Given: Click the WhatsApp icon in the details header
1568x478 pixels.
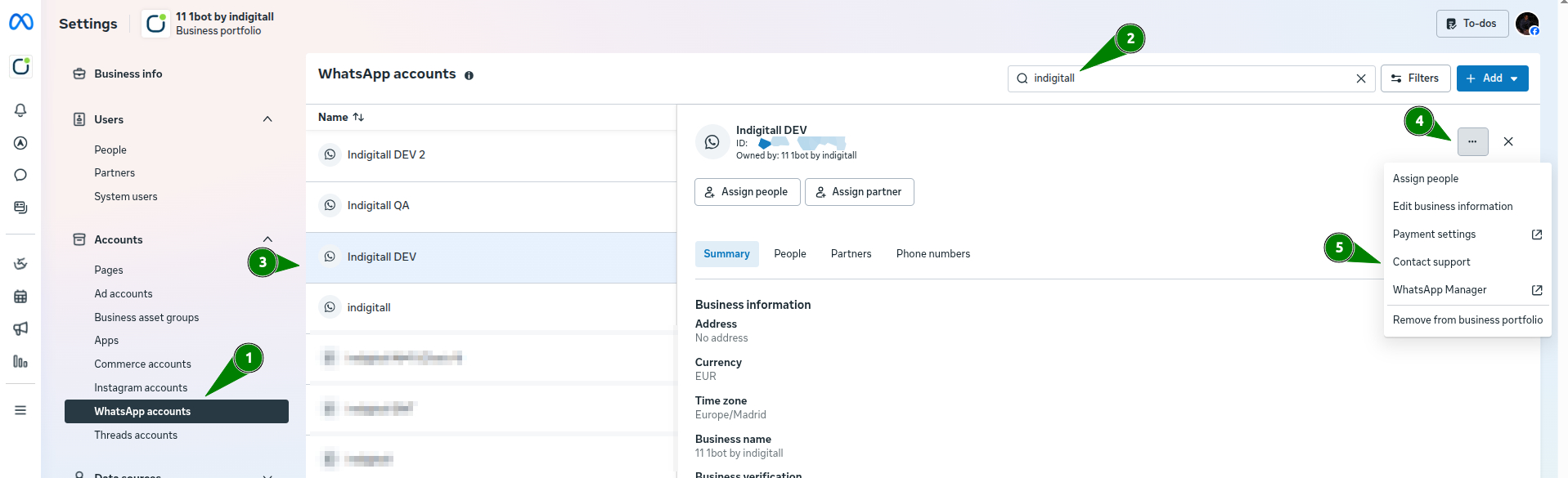Looking at the screenshot, I should coord(712,142).
